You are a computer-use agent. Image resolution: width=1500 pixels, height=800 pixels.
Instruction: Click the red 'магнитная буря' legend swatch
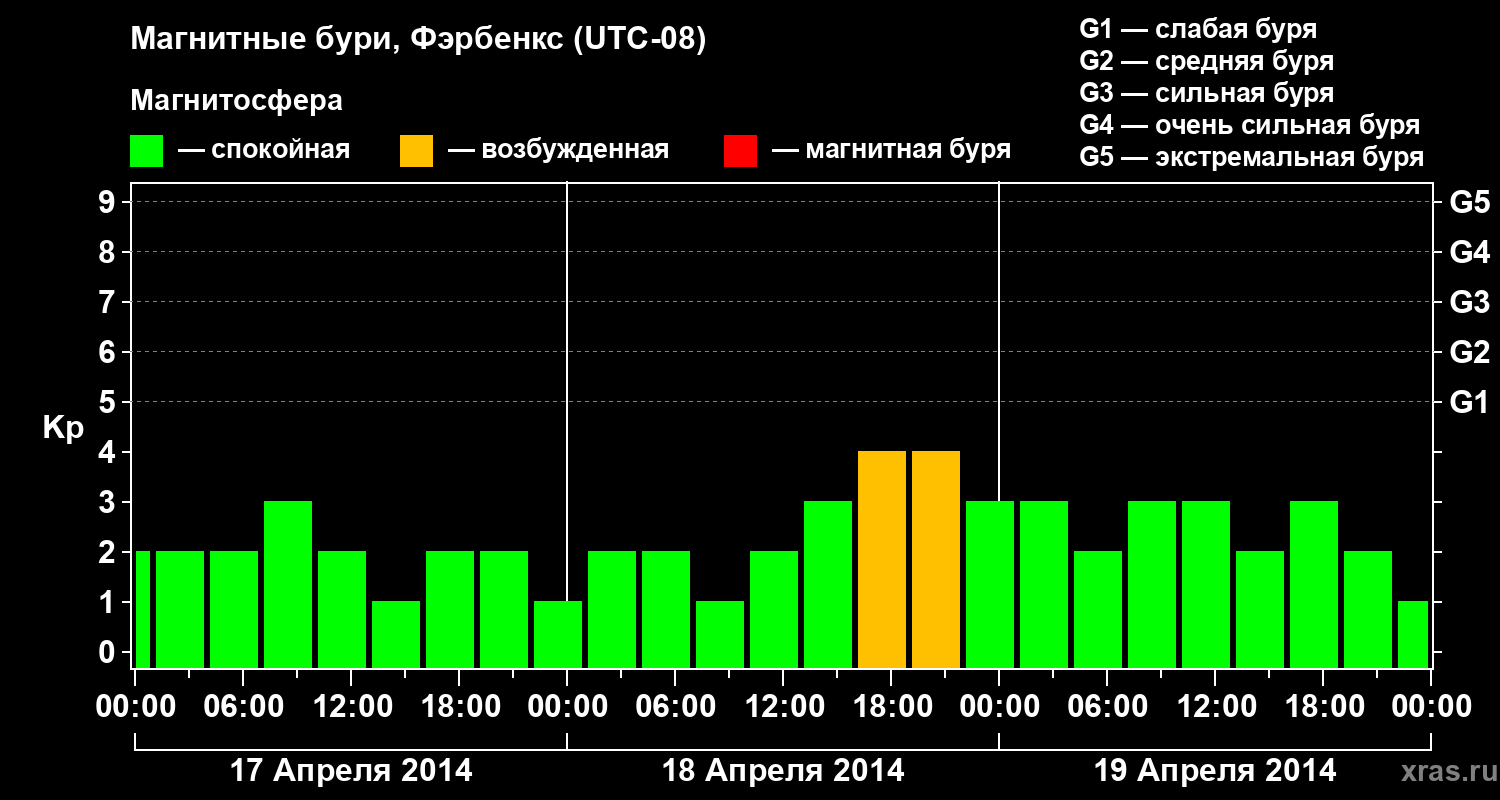click(x=740, y=151)
